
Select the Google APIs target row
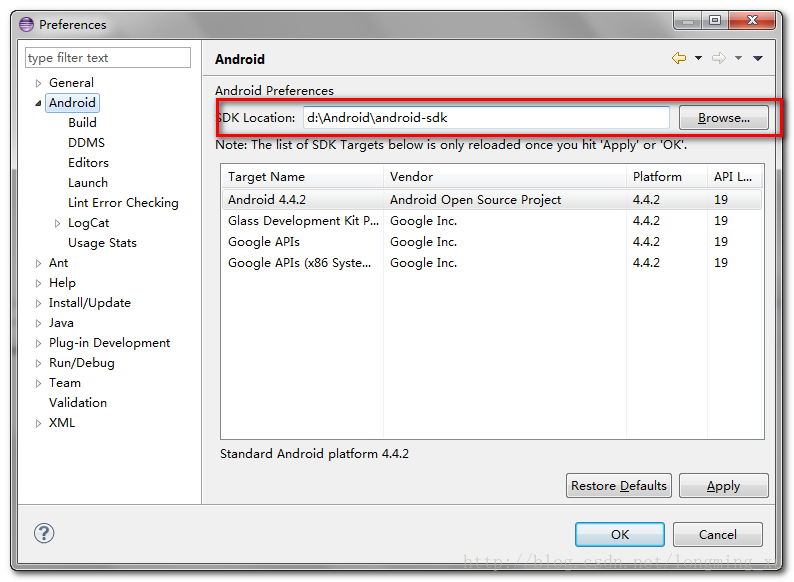(x=492, y=242)
